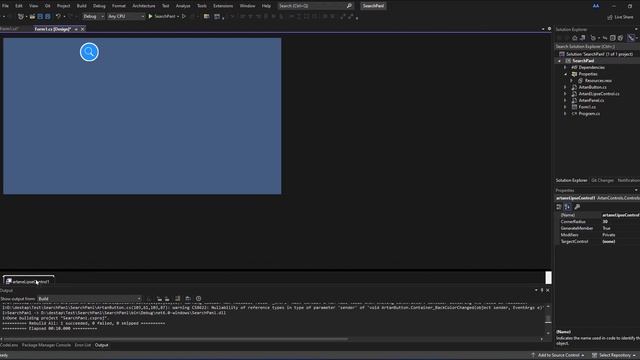Select ArtanPanel.cs file in Solution Explorer

pyautogui.click(x=591, y=100)
